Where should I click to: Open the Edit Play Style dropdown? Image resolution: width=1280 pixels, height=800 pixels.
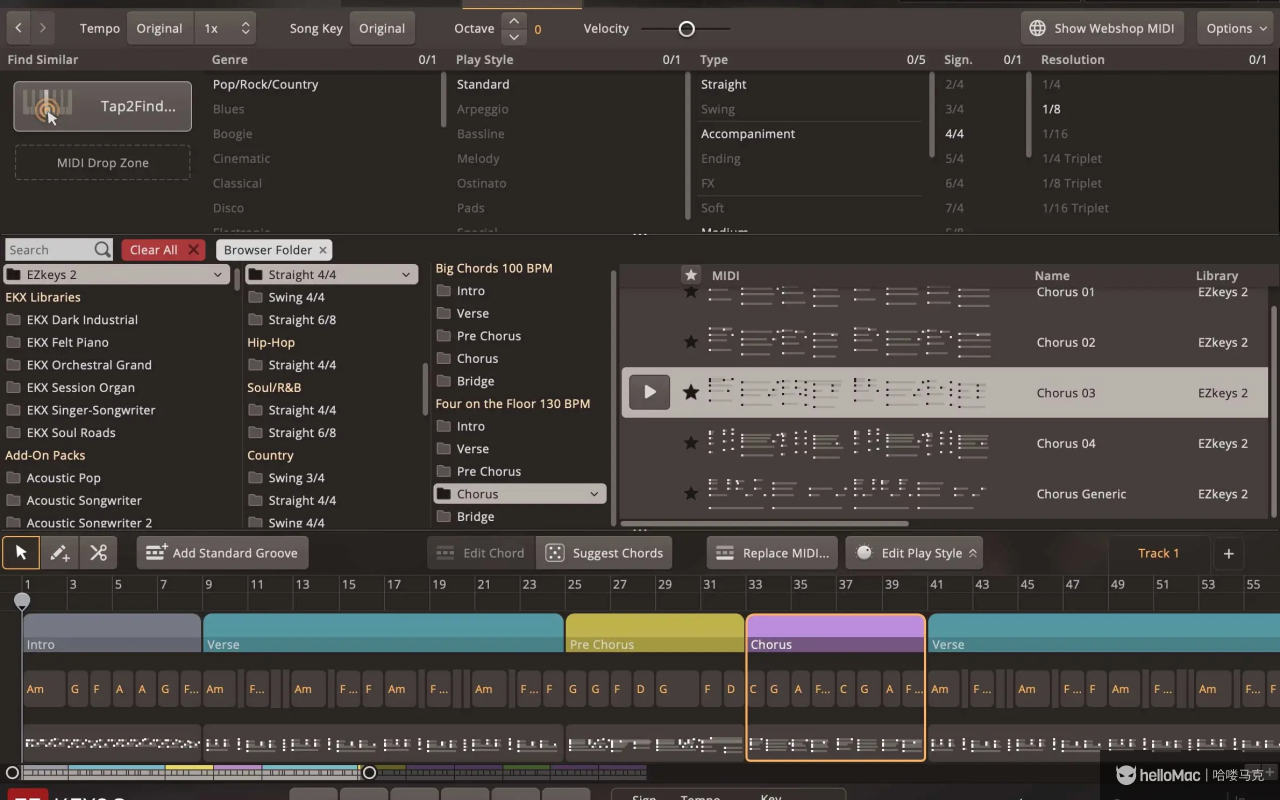pyautogui.click(x=914, y=553)
